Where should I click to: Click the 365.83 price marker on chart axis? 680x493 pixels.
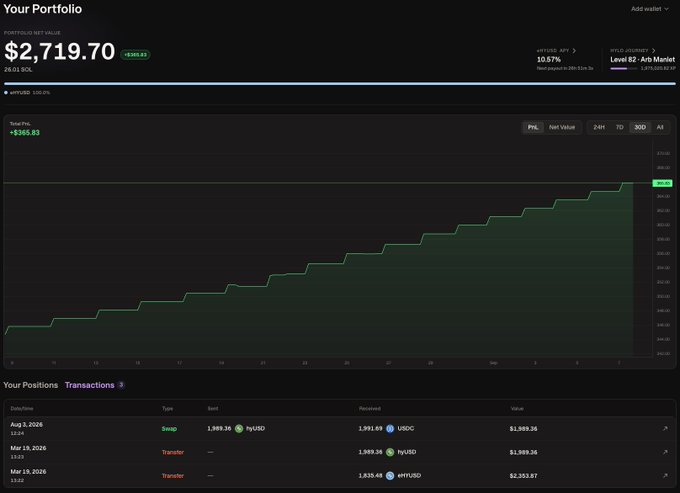point(662,183)
